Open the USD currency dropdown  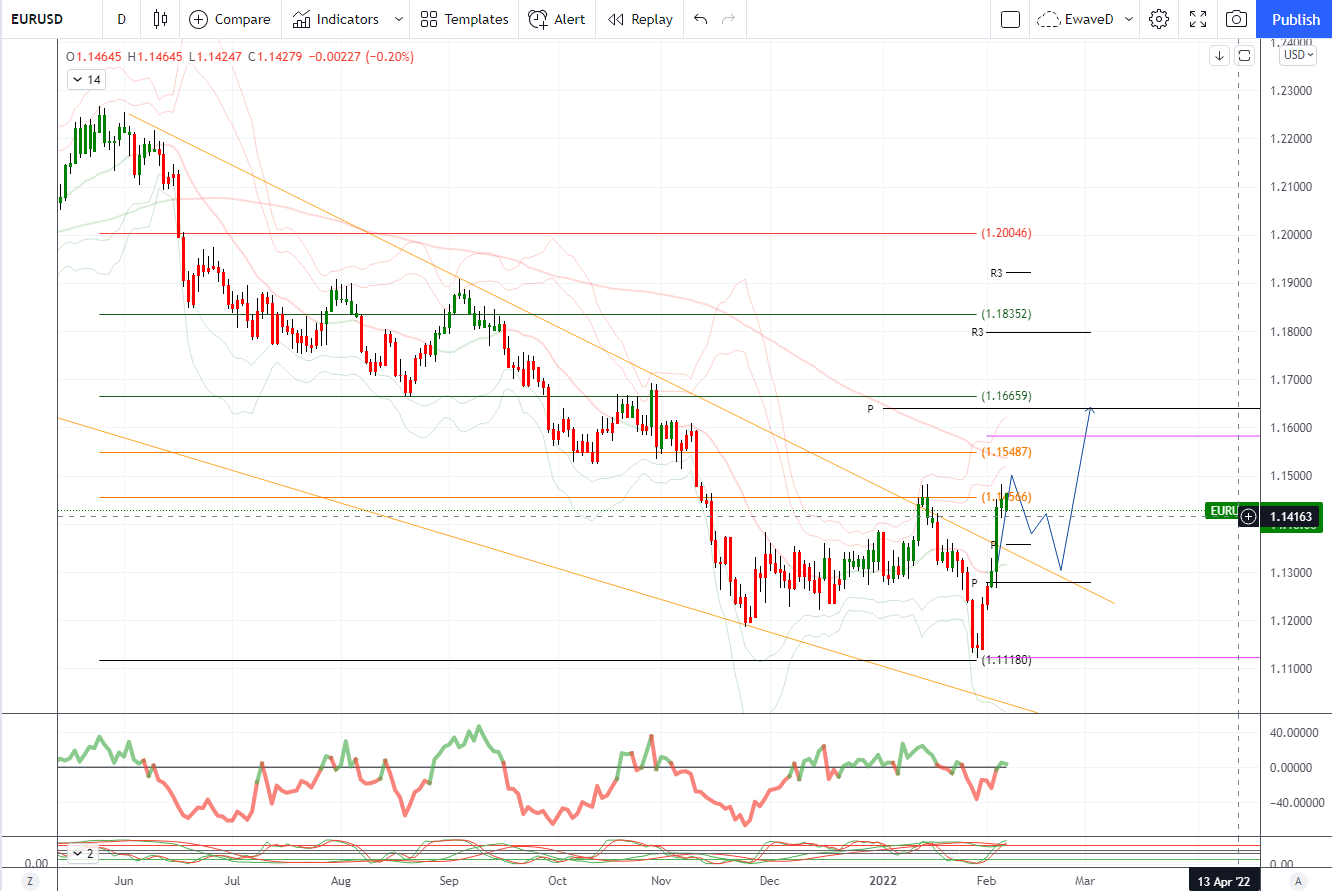click(1298, 55)
